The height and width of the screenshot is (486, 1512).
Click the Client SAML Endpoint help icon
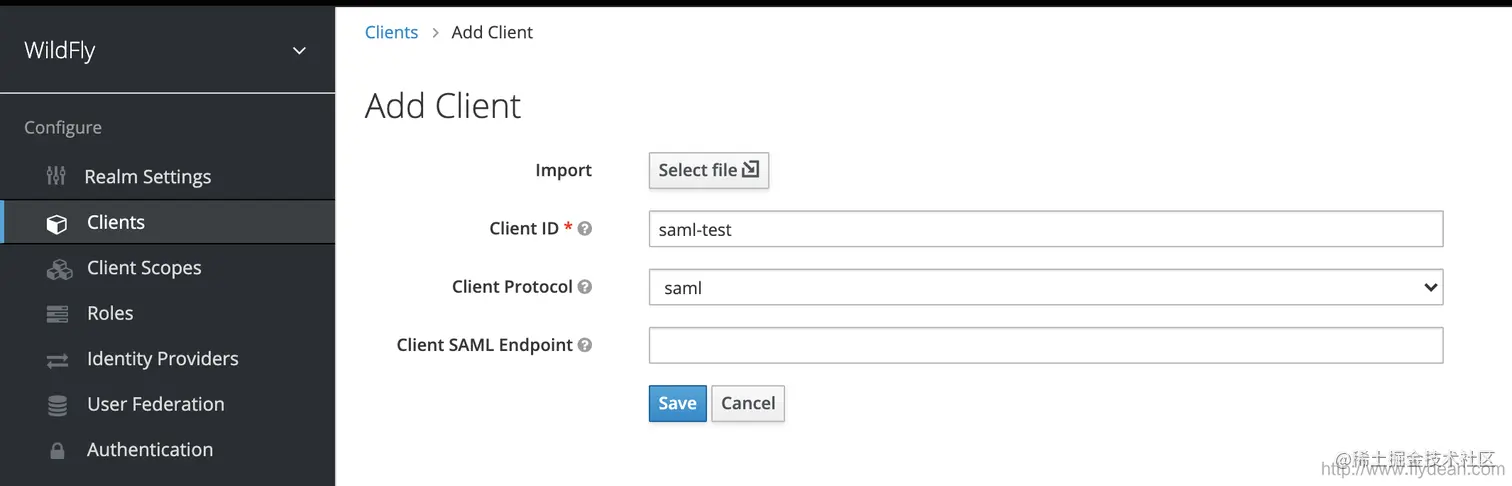click(586, 345)
